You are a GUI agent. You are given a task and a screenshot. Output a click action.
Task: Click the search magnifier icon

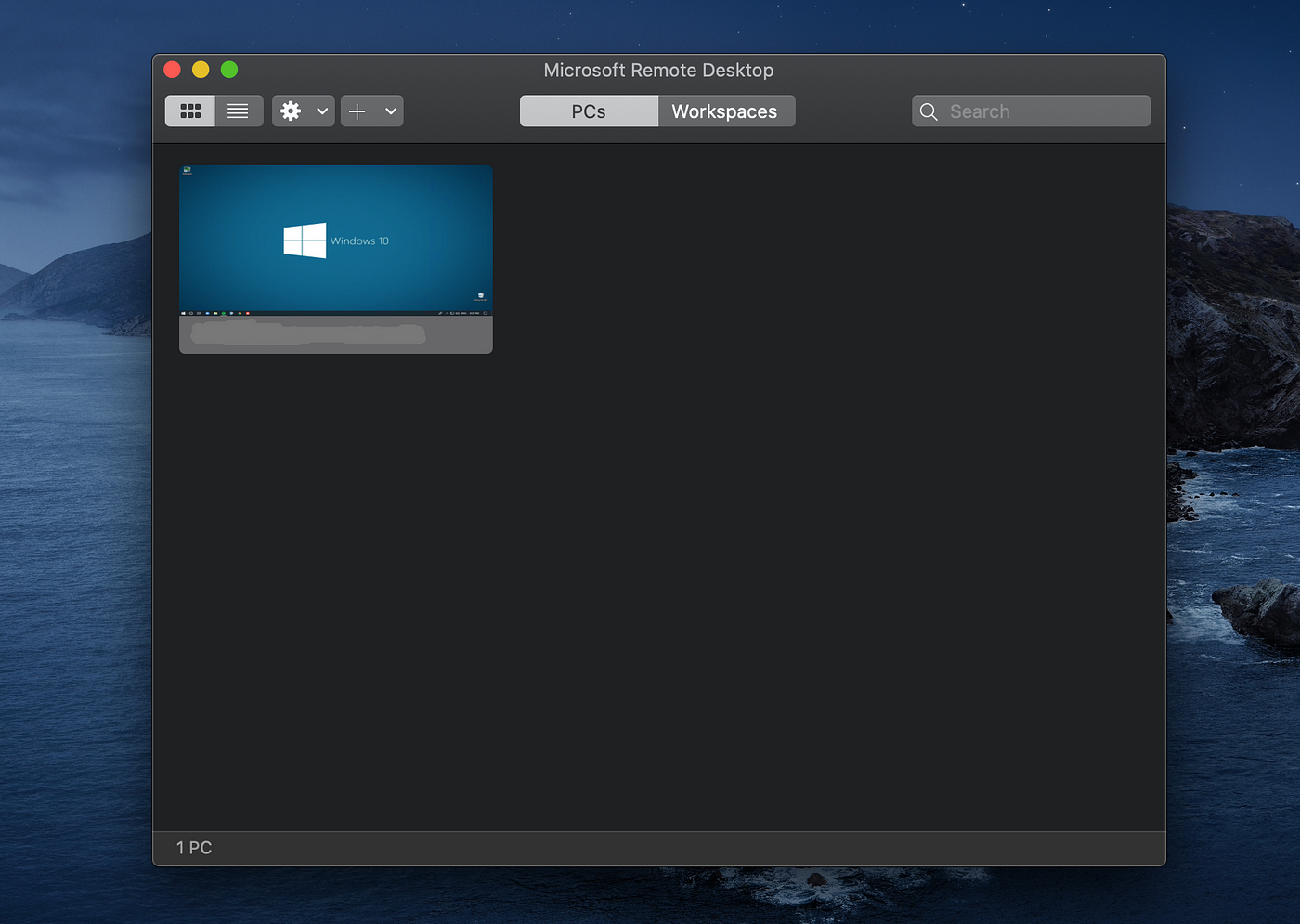(929, 111)
